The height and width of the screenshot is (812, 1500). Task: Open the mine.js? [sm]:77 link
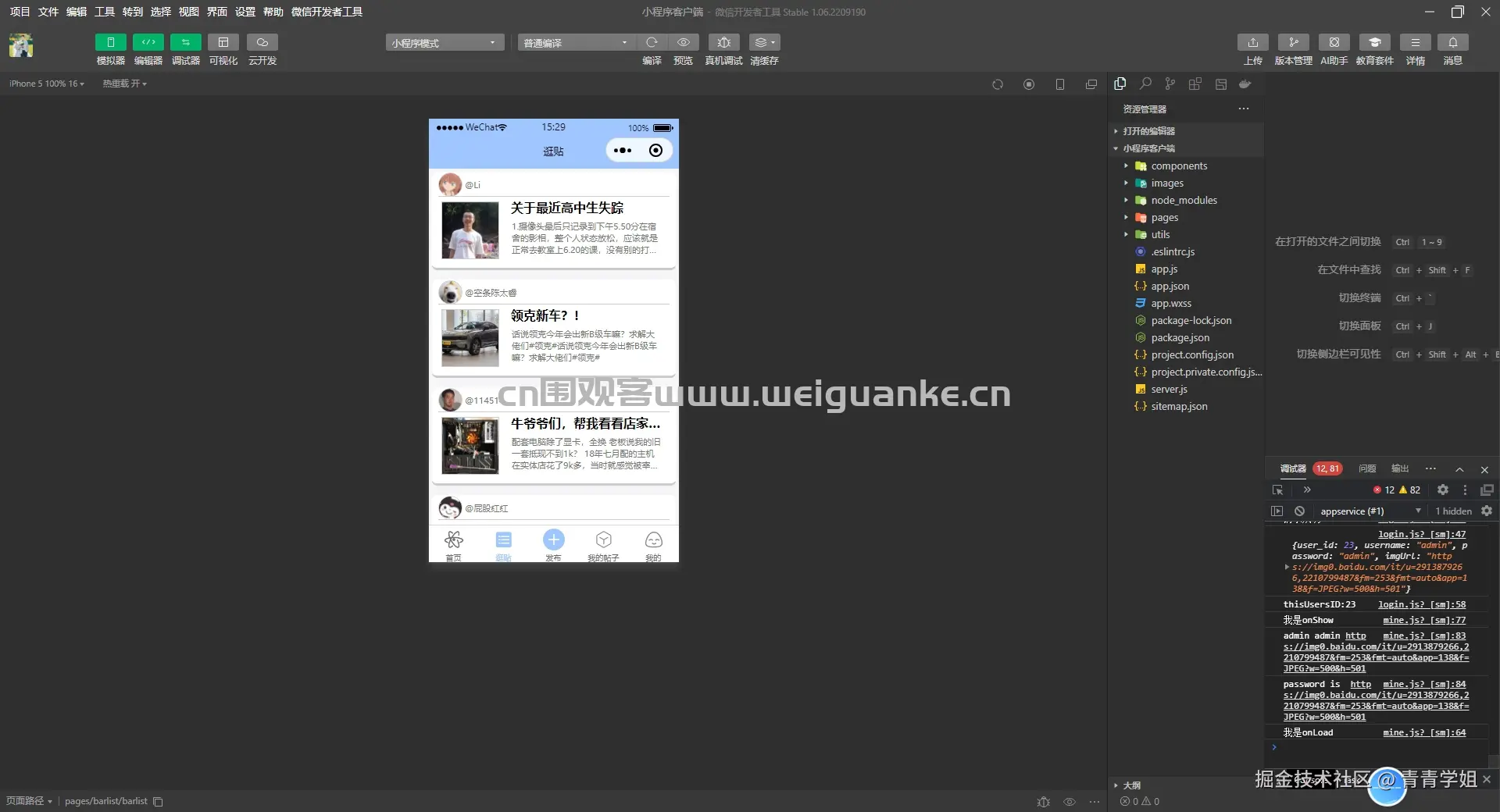(1423, 620)
